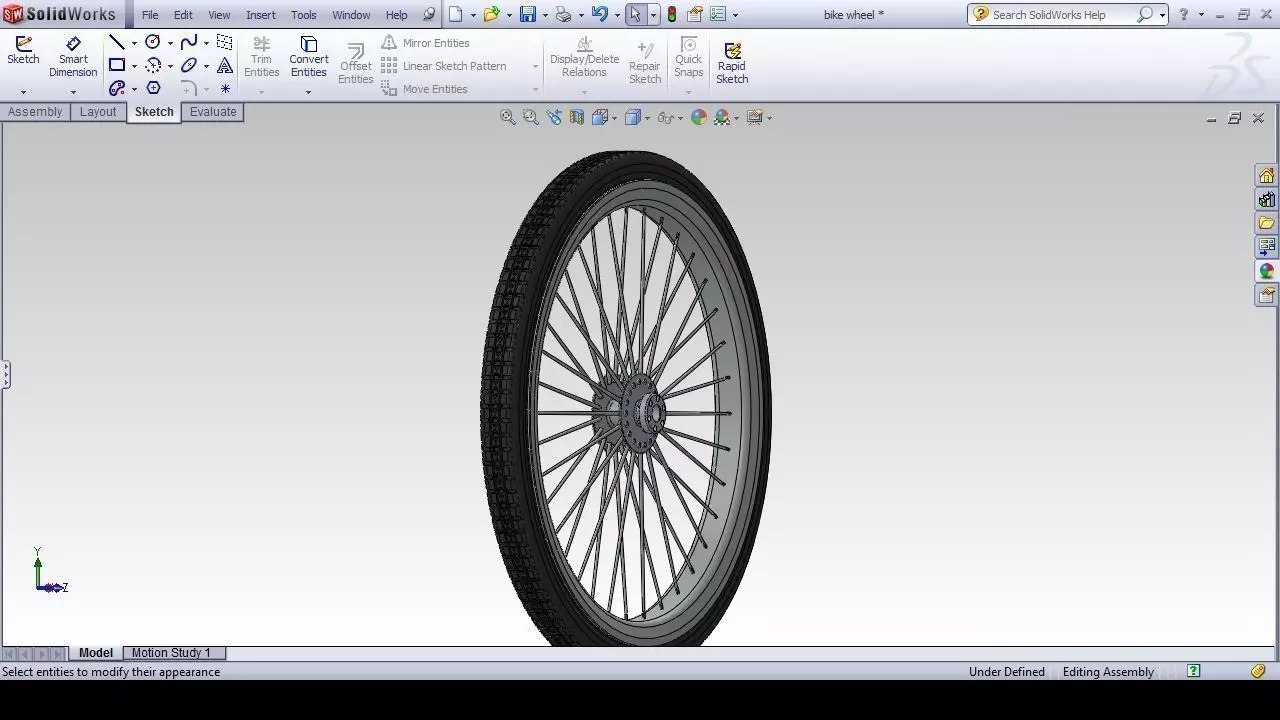Image resolution: width=1280 pixels, height=720 pixels.
Task: Open the Tools menu
Action: click(x=303, y=15)
